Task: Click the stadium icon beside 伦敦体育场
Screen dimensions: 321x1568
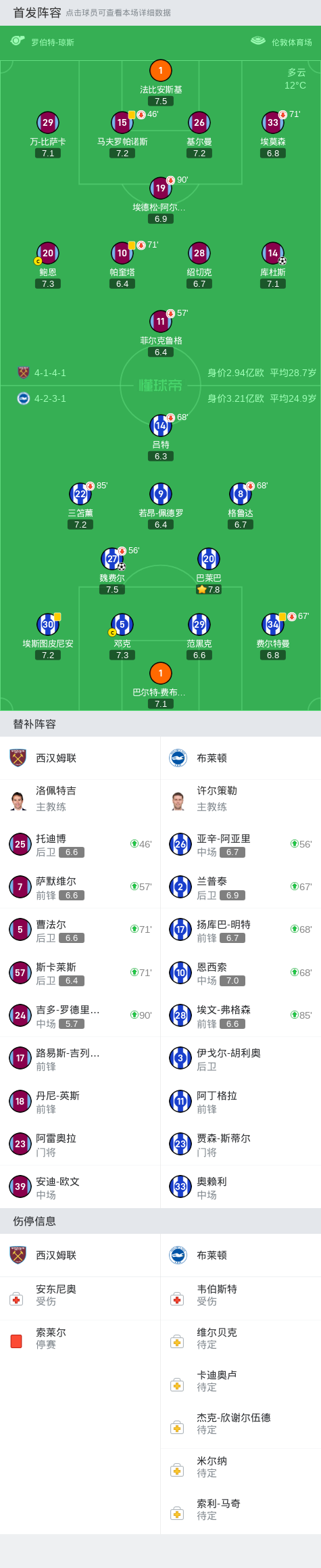Action: click(258, 41)
